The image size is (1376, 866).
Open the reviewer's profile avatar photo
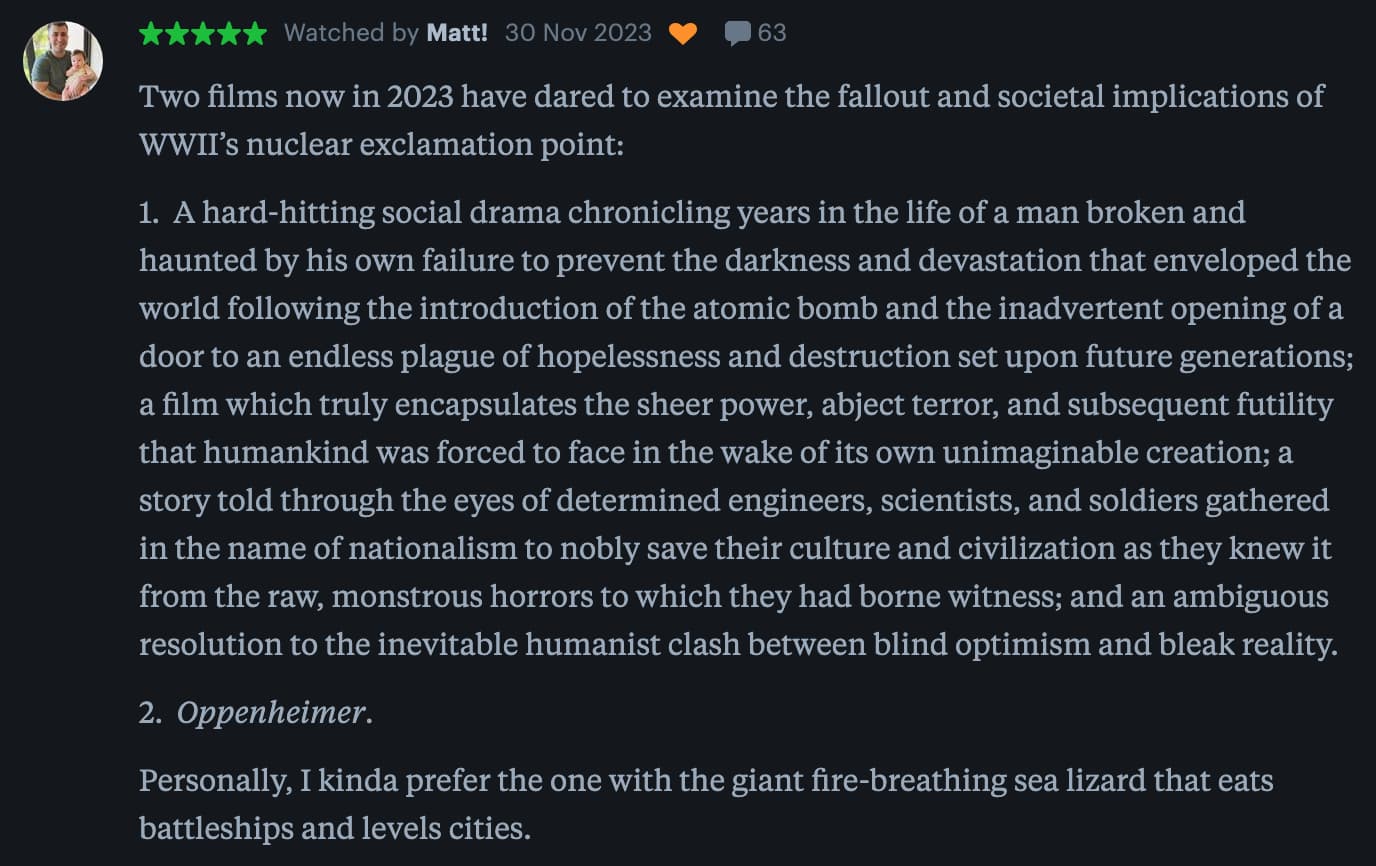tap(63, 61)
